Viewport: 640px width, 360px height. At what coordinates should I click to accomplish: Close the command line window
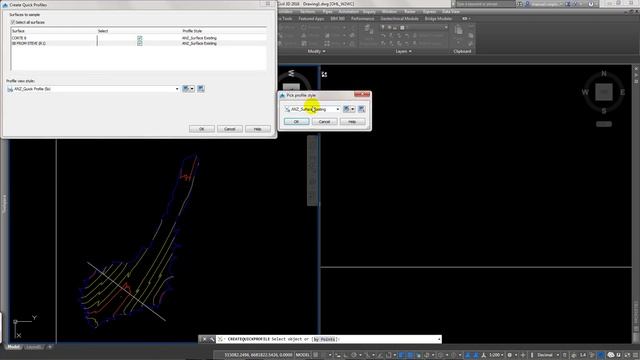point(204,339)
